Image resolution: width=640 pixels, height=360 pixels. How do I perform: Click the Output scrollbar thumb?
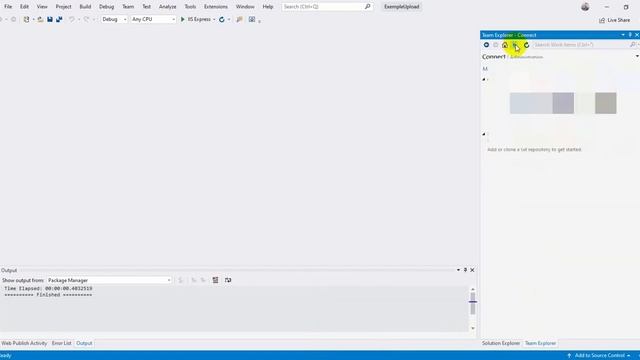point(473,303)
